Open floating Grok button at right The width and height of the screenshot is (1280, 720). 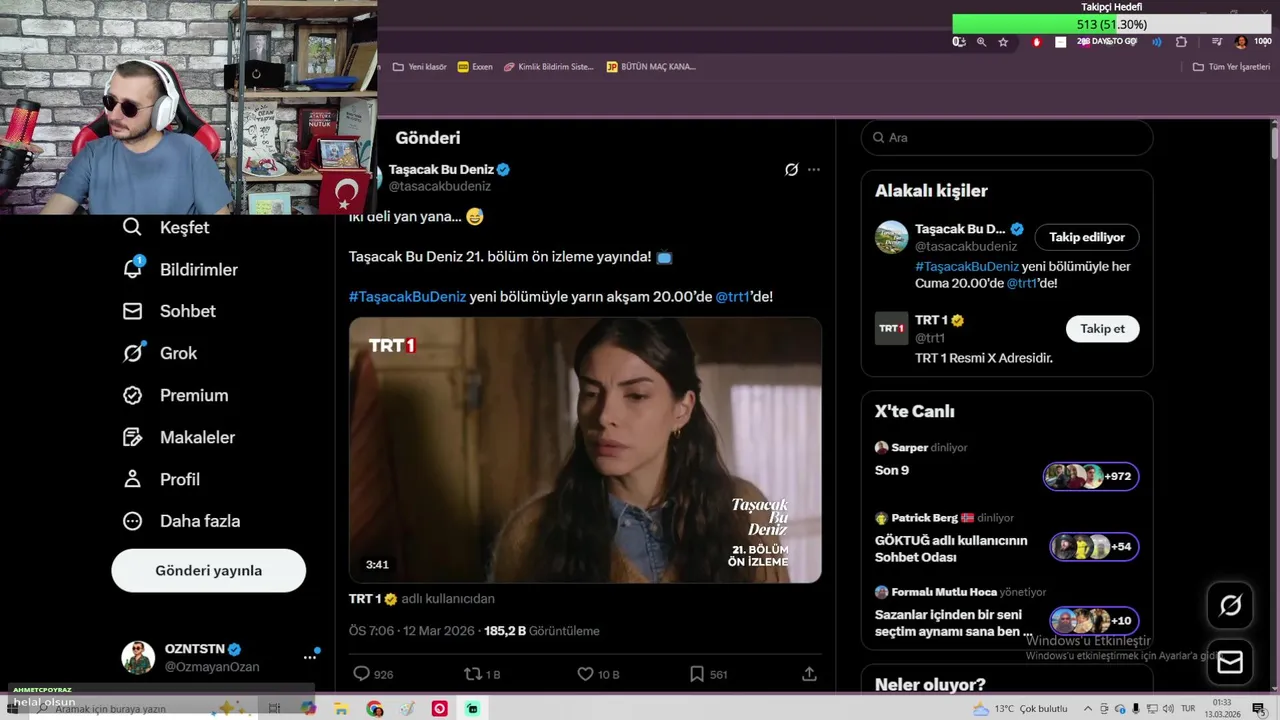[x=1230, y=605]
